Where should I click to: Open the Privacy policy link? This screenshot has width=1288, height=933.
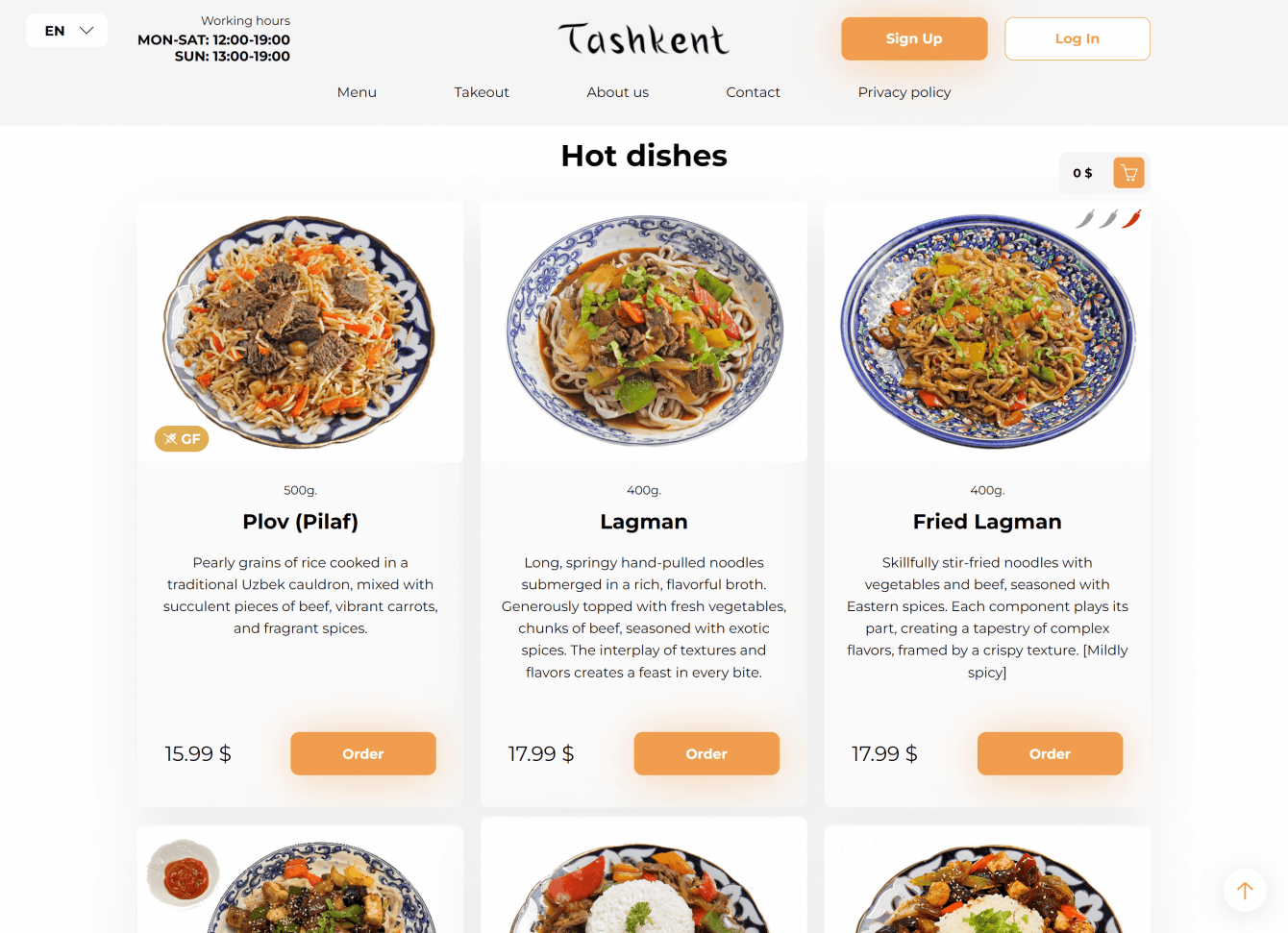point(904,92)
